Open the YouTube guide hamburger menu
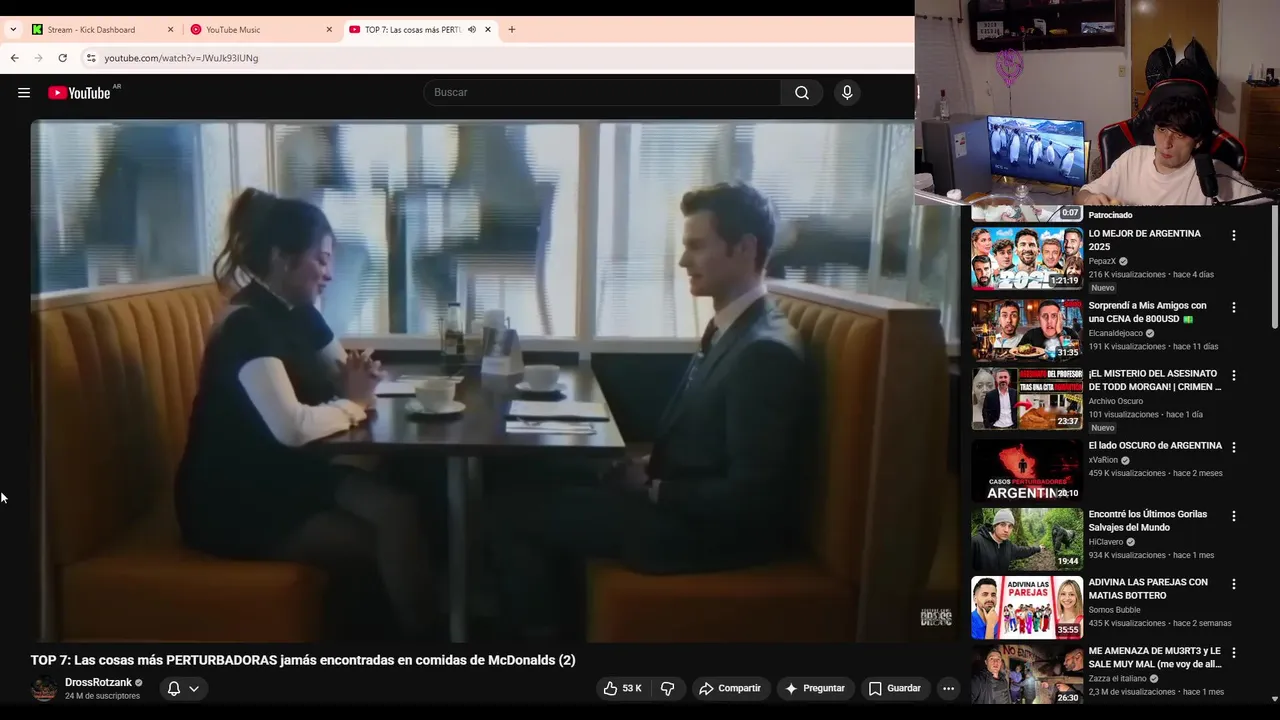The height and width of the screenshot is (720, 1280). (24, 93)
